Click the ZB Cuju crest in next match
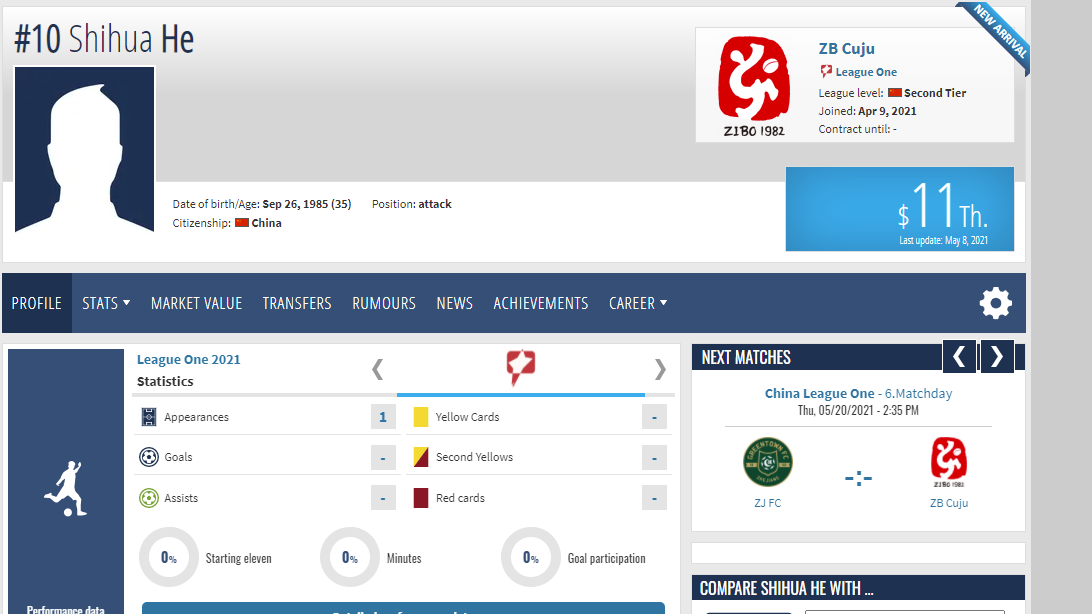The image size is (1092, 614). point(948,462)
